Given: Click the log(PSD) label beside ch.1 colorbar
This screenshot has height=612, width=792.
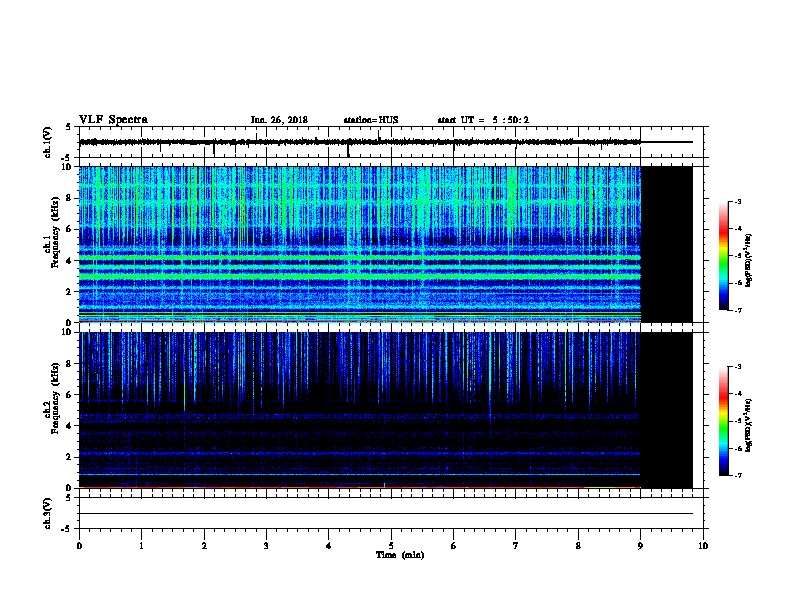Looking at the screenshot, I should point(748,260).
